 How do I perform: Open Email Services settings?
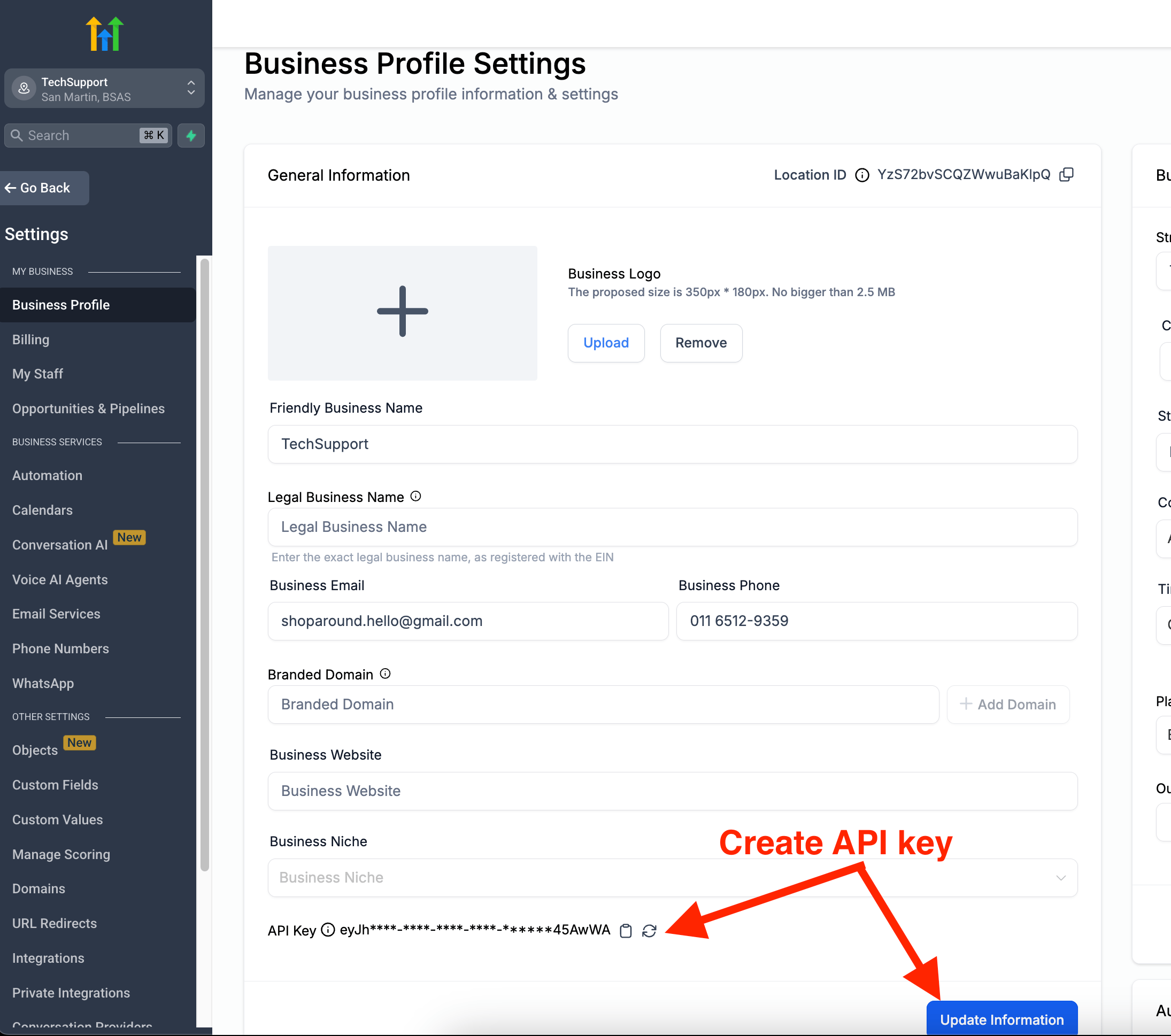pos(56,614)
